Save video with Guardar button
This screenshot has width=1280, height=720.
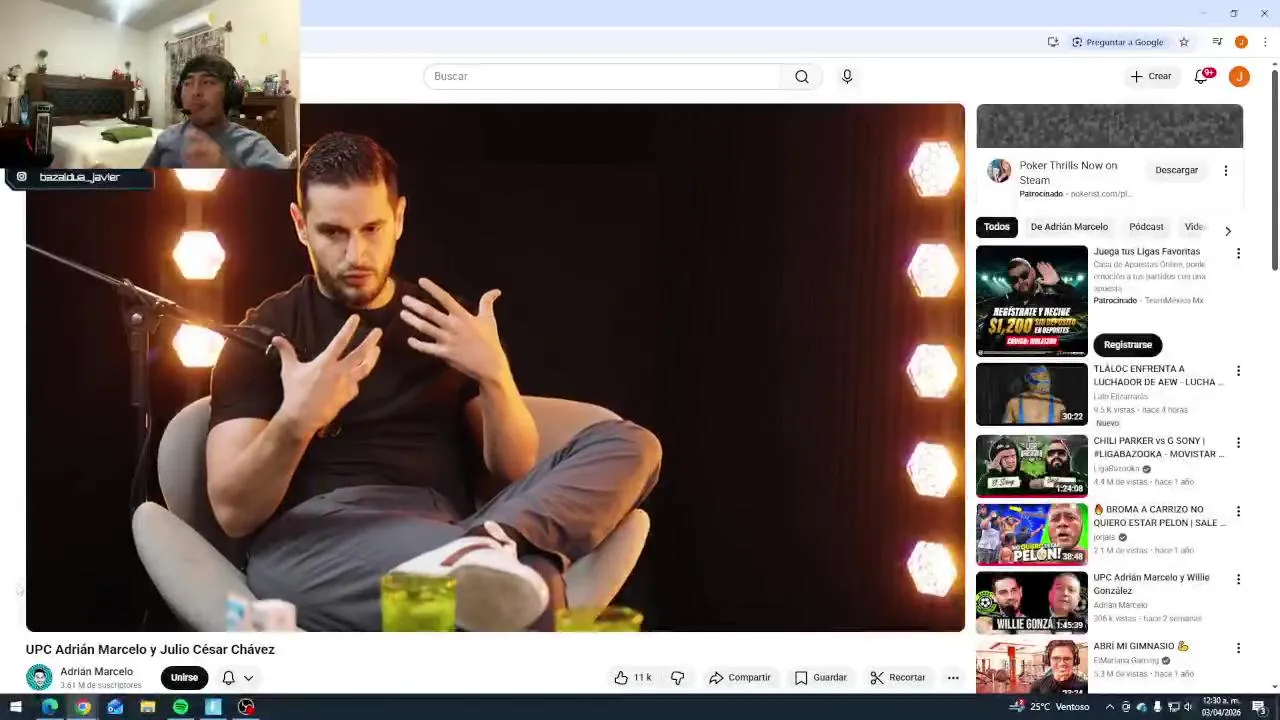click(821, 678)
